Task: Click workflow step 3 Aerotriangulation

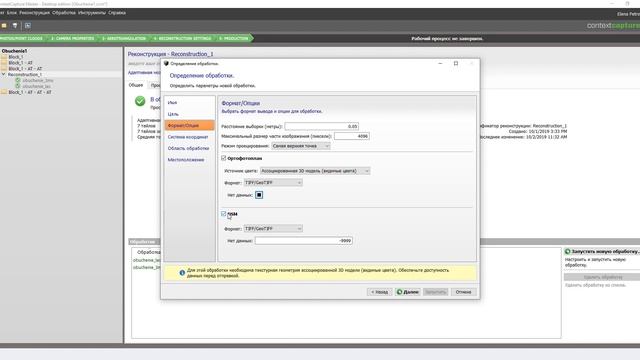Action: [124, 38]
